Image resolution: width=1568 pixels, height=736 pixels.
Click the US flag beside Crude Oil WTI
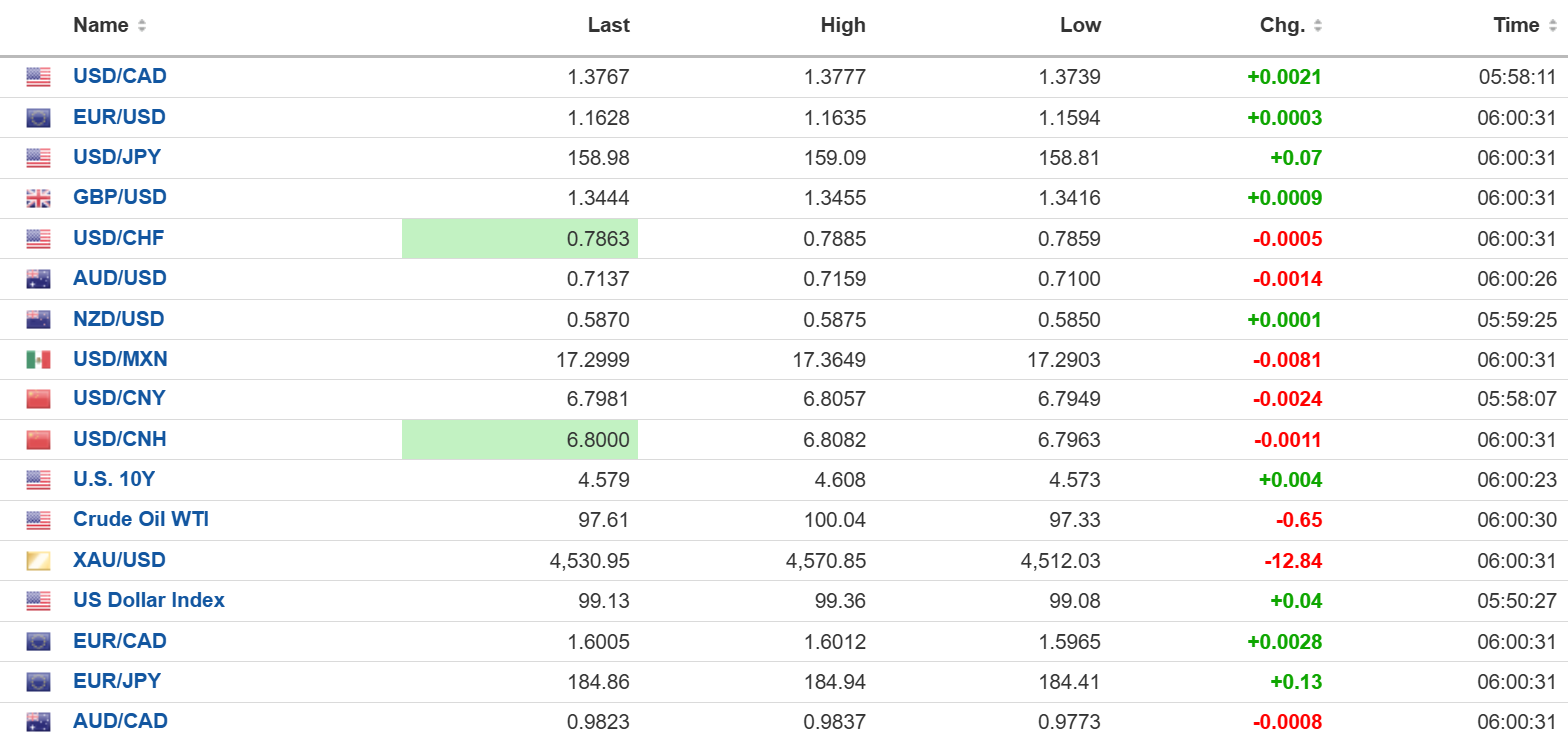tap(38, 520)
